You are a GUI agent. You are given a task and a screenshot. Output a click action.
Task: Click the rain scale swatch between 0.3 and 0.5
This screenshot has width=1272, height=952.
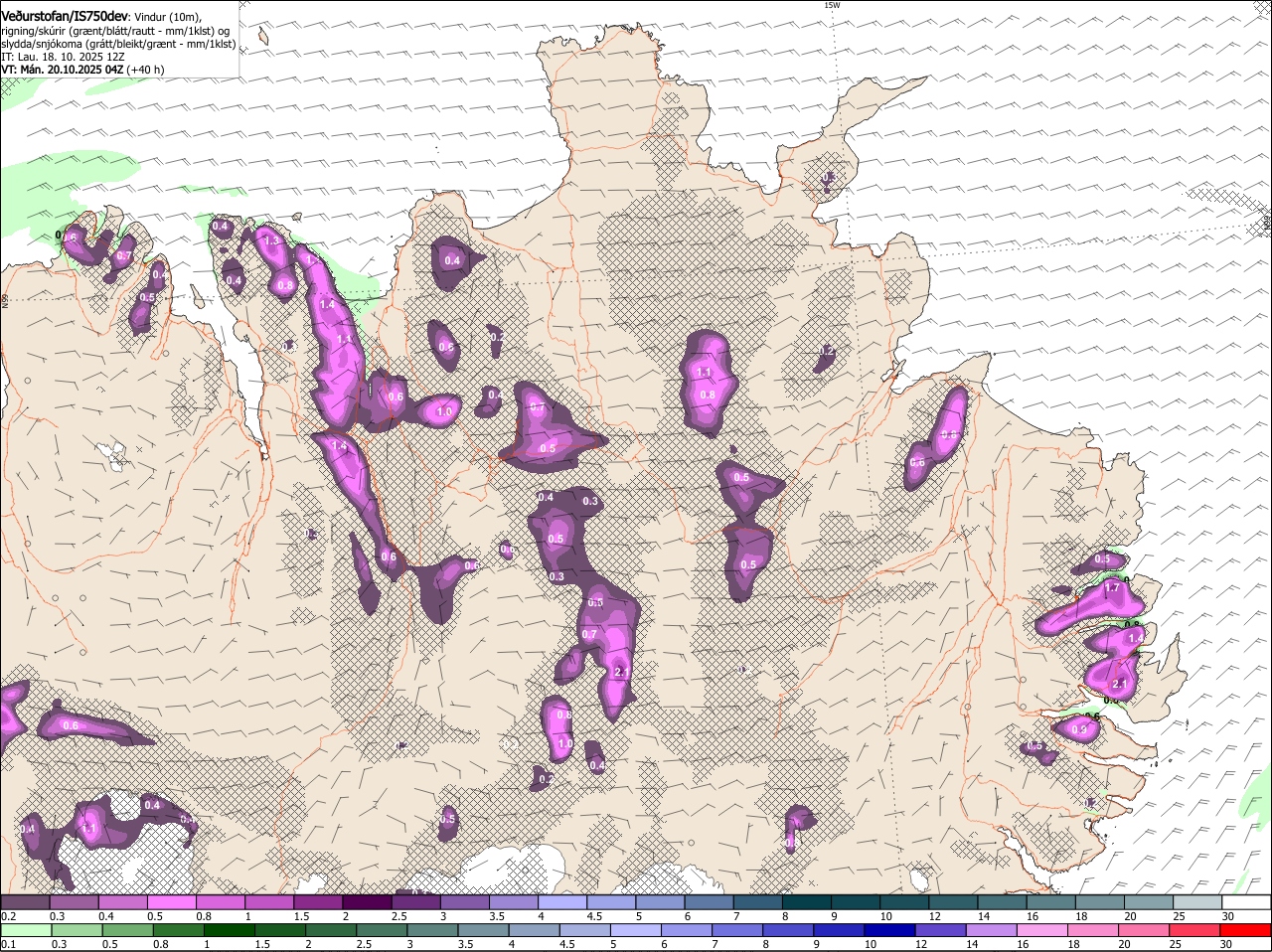[77, 931]
